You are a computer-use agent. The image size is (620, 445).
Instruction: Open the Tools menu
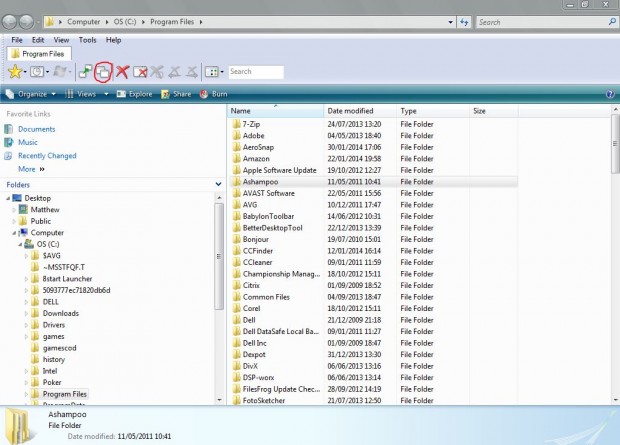coord(87,40)
